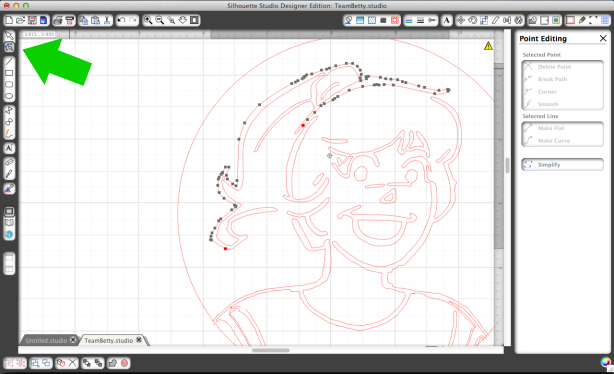Click the vertical scrollbar thumb
614x374 pixels.
507,165
